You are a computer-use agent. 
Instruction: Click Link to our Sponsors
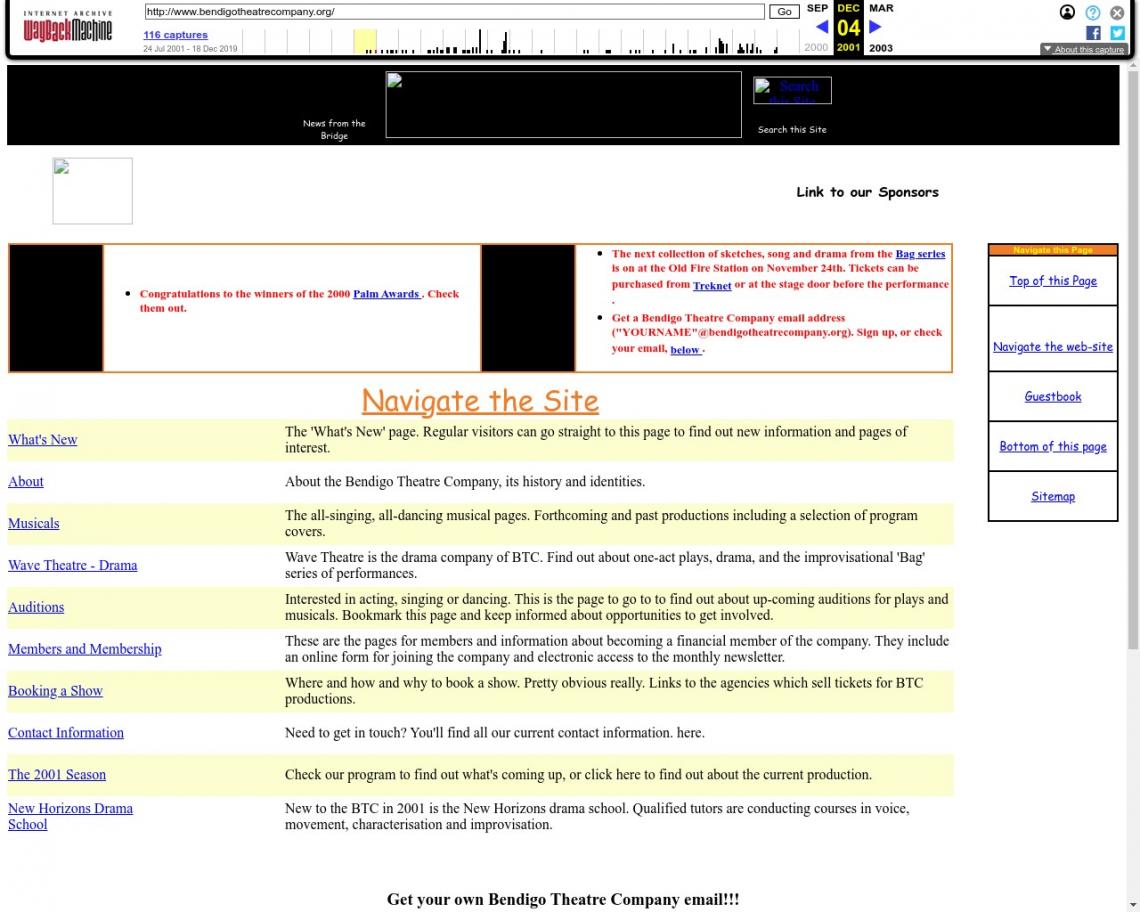(867, 192)
